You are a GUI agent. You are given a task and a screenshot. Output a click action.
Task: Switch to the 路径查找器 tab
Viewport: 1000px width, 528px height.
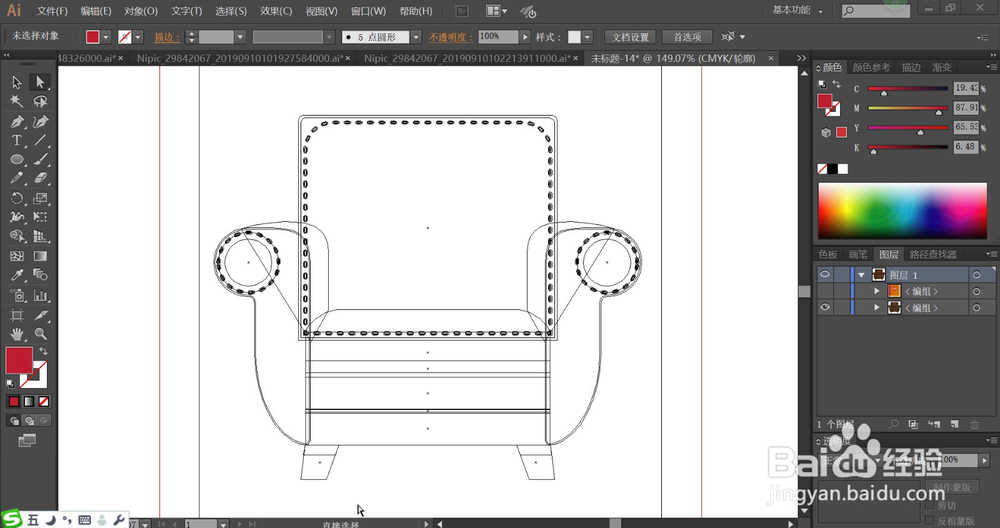(933, 254)
